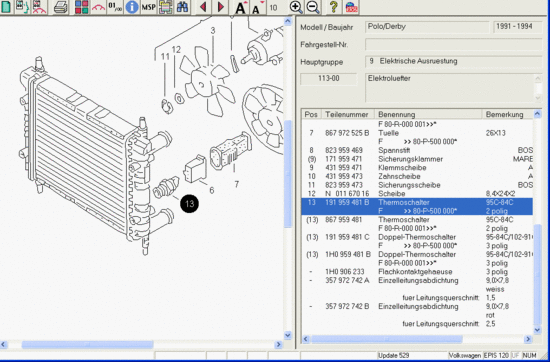550x362 pixels.
Task: Click the parts list horizontal scroll left arrow
Action: [x=306, y=339]
